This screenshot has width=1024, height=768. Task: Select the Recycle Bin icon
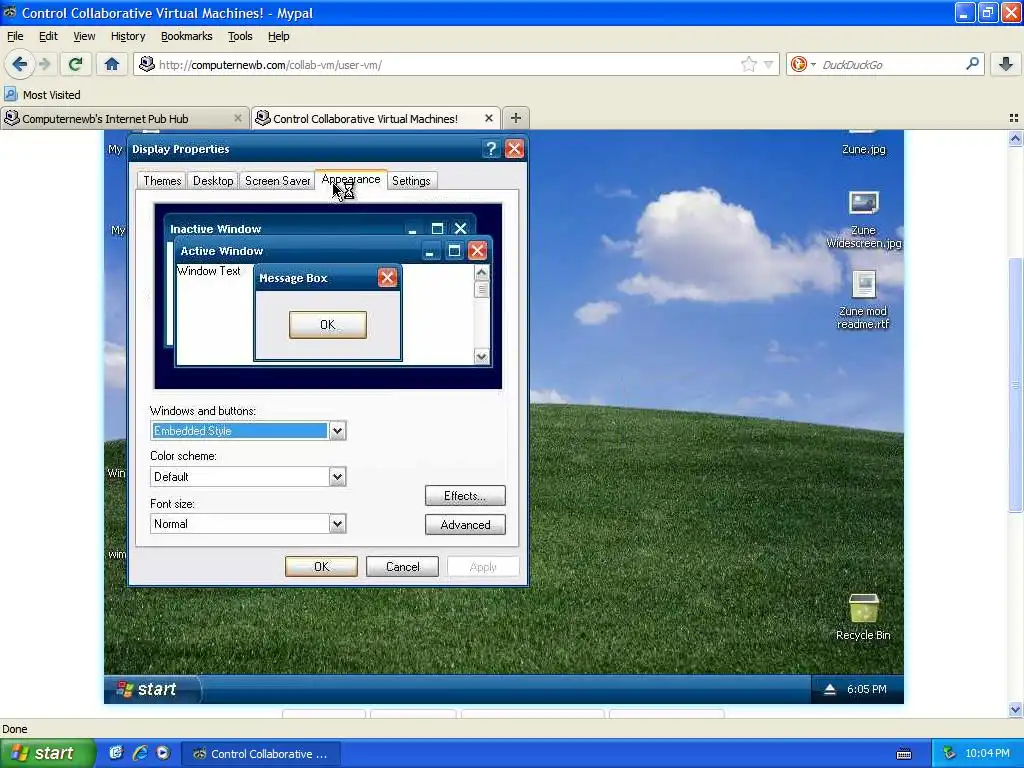tap(863, 618)
